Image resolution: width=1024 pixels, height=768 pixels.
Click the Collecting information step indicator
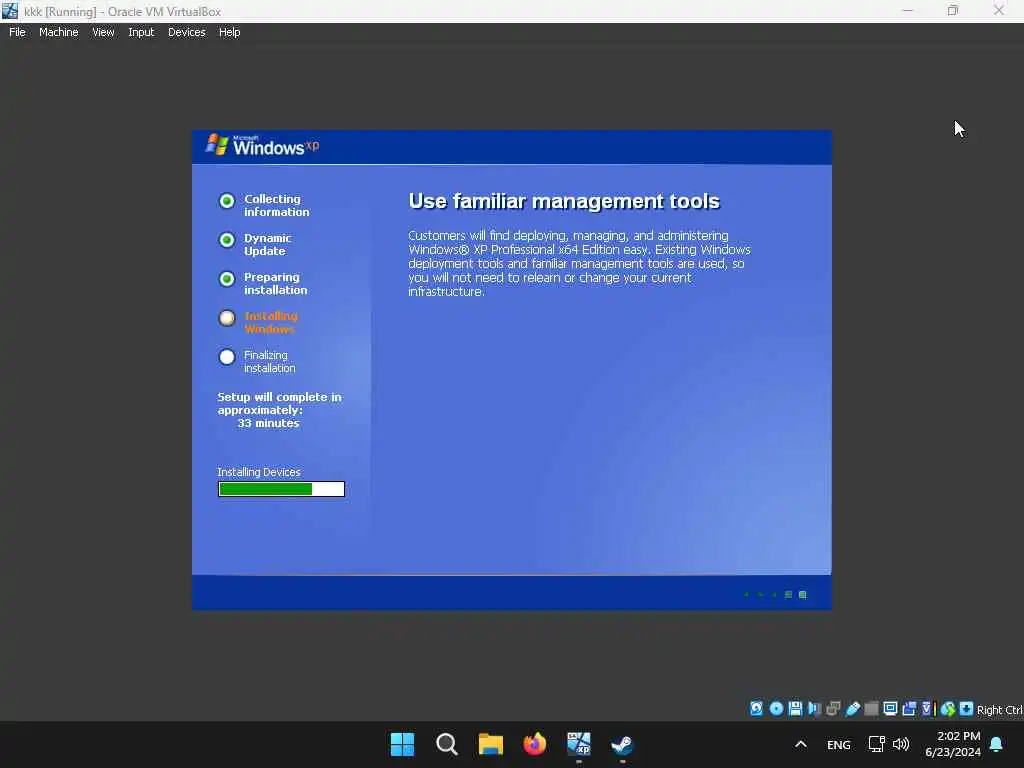pyautogui.click(x=227, y=201)
